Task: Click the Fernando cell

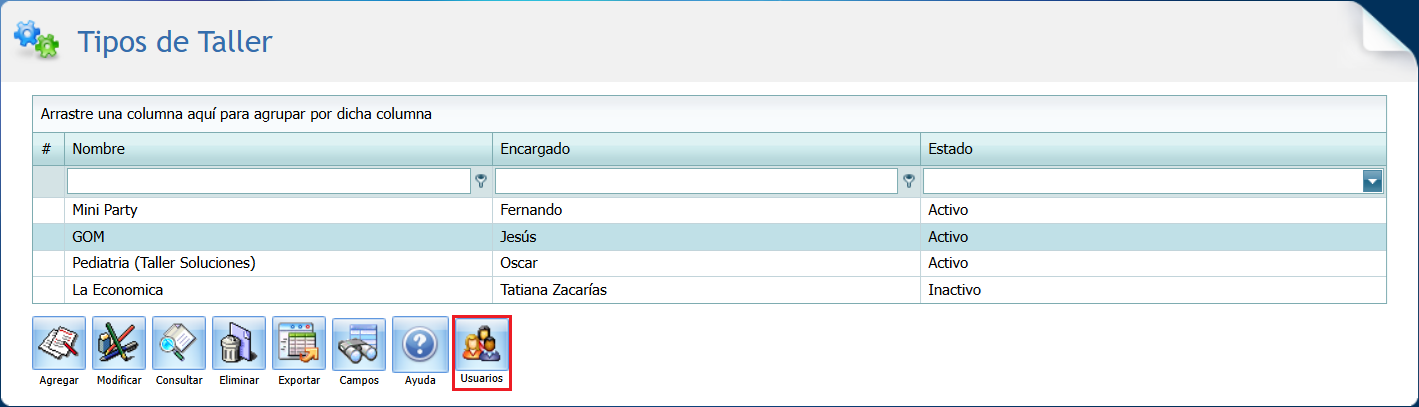Action: point(706,211)
